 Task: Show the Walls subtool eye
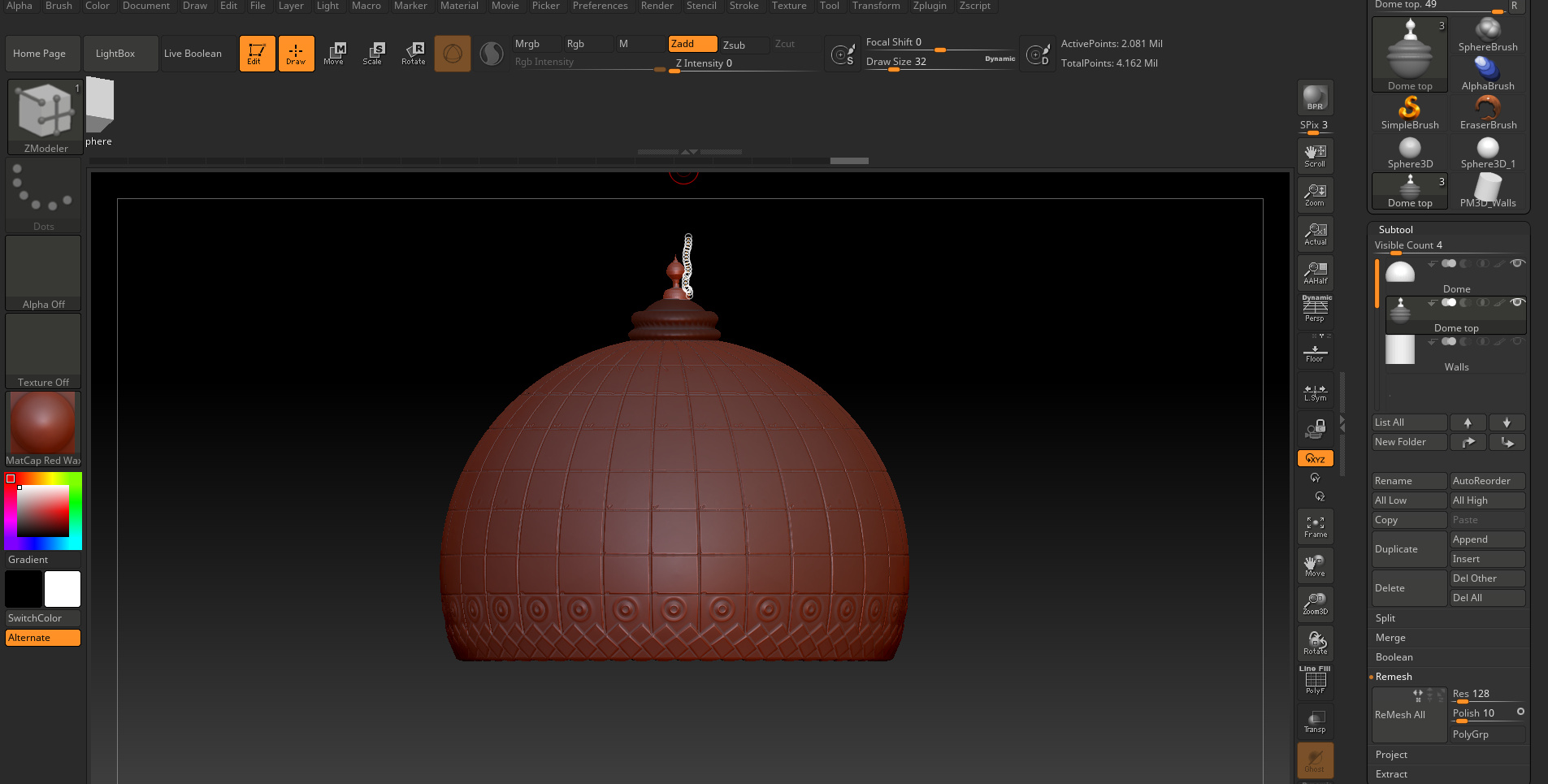[x=1516, y=341]
